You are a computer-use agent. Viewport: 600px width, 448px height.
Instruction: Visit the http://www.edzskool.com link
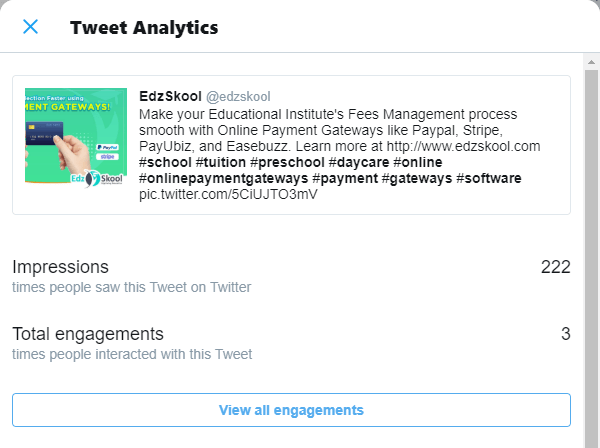pos(463,146)
